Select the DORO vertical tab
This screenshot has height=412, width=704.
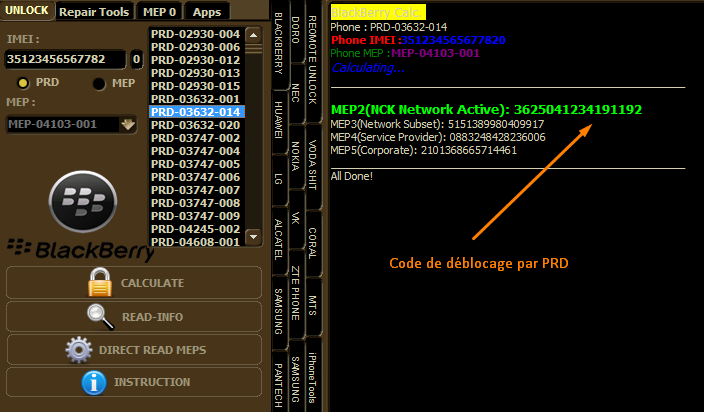[x=295, y=31]
